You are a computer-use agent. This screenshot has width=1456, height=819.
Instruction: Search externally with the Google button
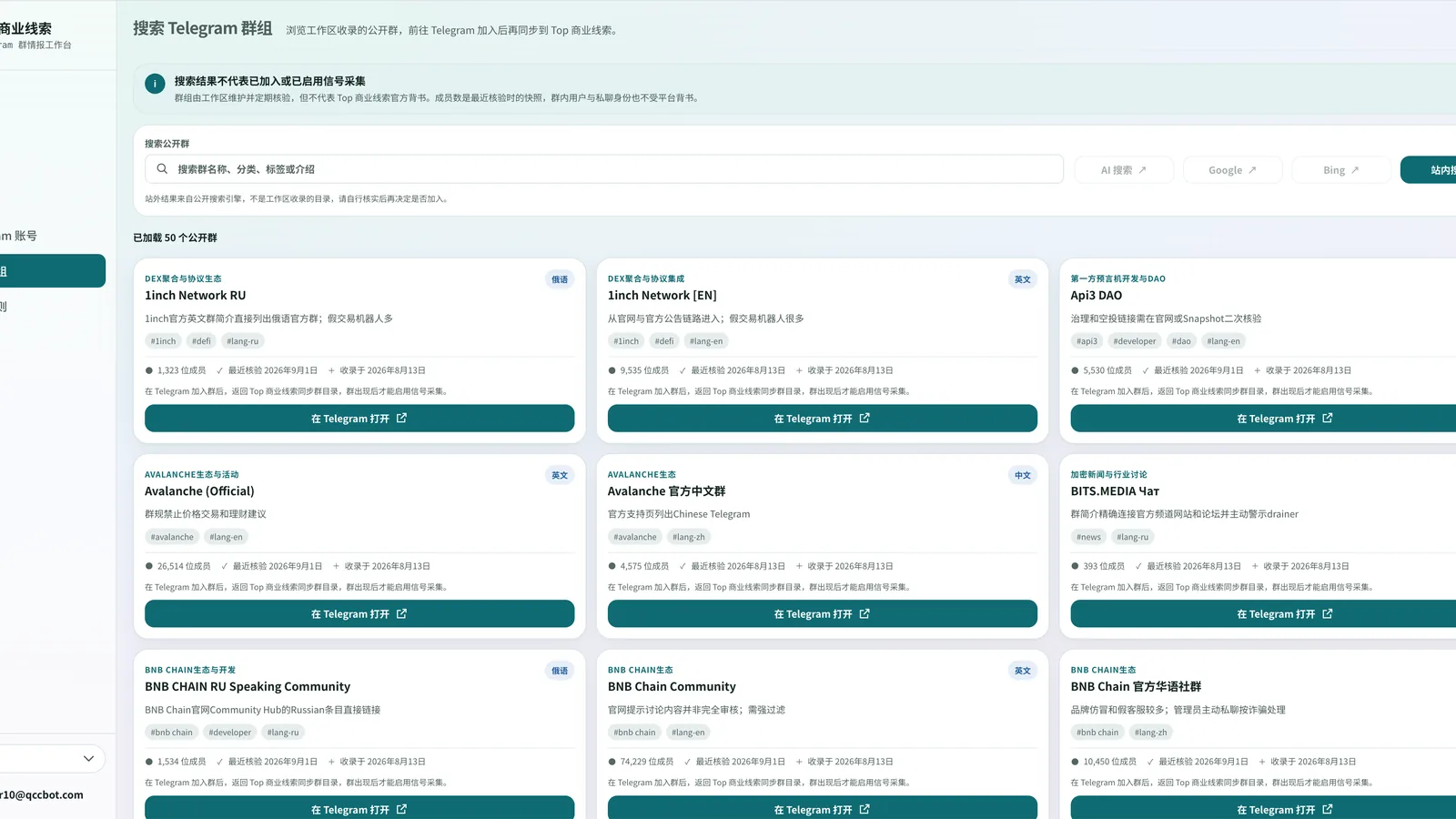point(1232,170)
